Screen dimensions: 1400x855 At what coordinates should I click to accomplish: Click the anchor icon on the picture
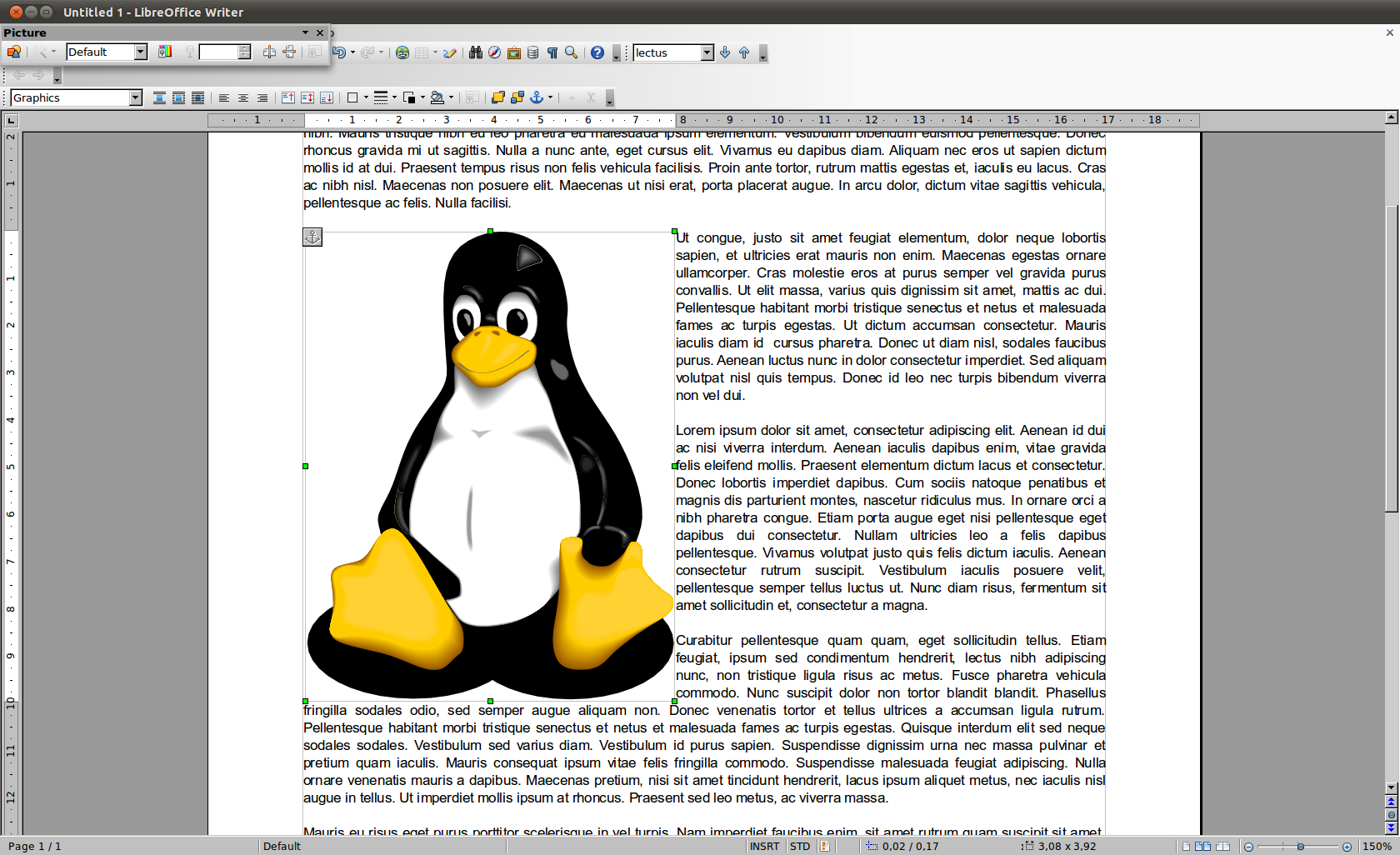pos(312,237)
